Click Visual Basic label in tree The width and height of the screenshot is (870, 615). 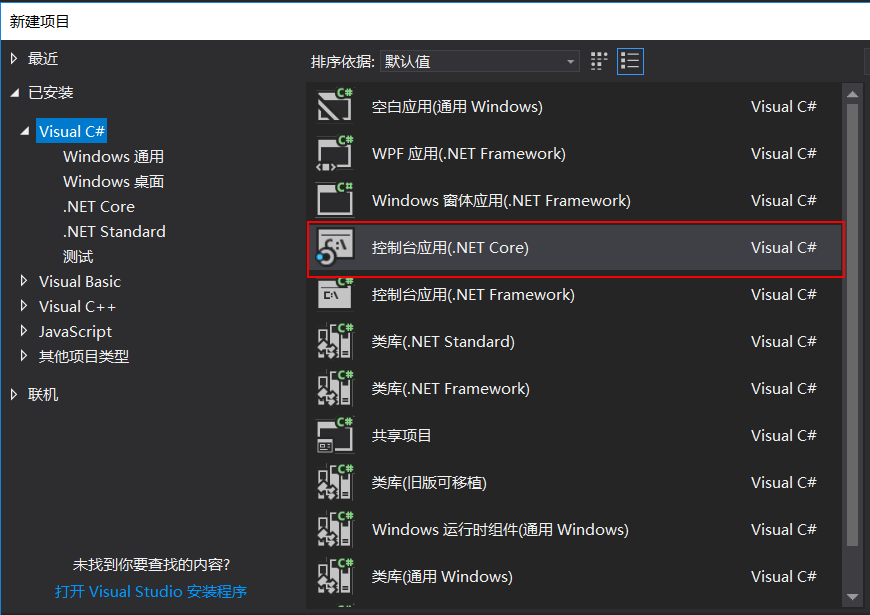pyautogui.click(x=80, y=281)
